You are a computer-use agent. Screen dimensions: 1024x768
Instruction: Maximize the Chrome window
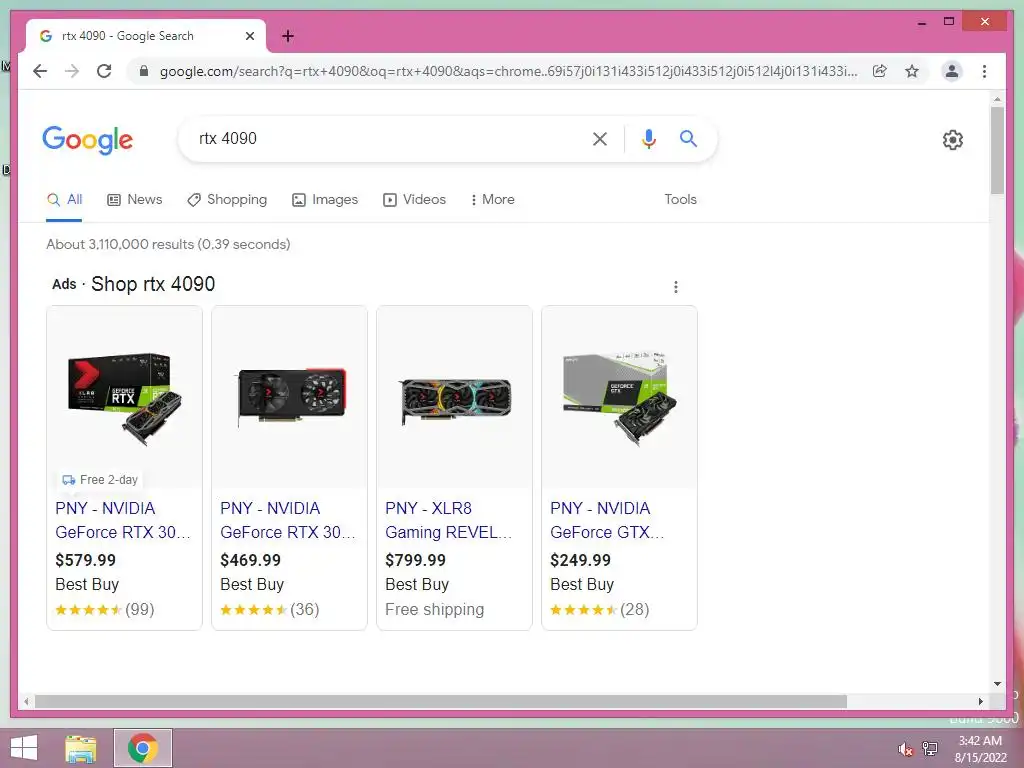tap(949, 22)
